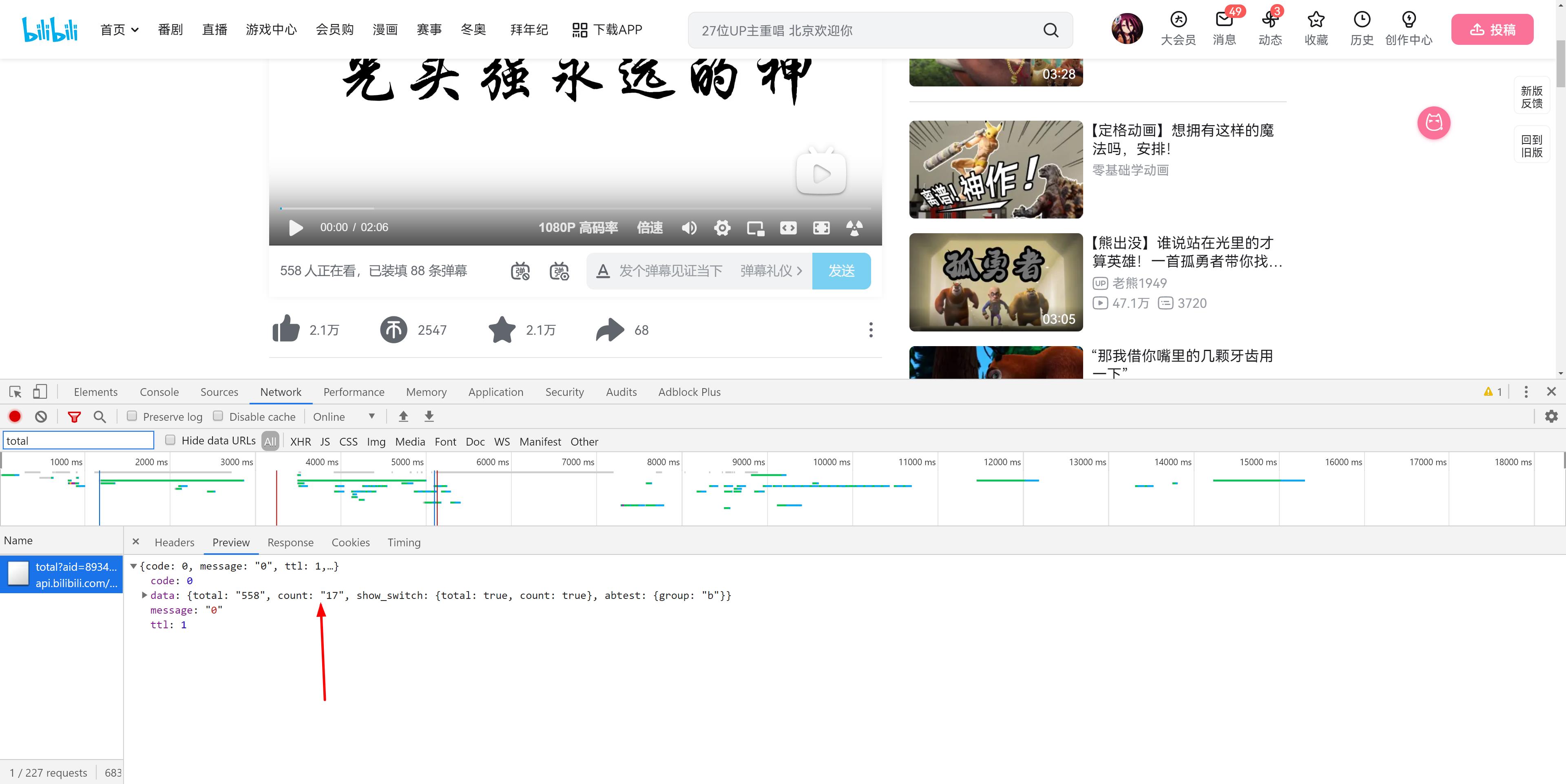Open Online throttling dropdown

(x=343, y=417)
